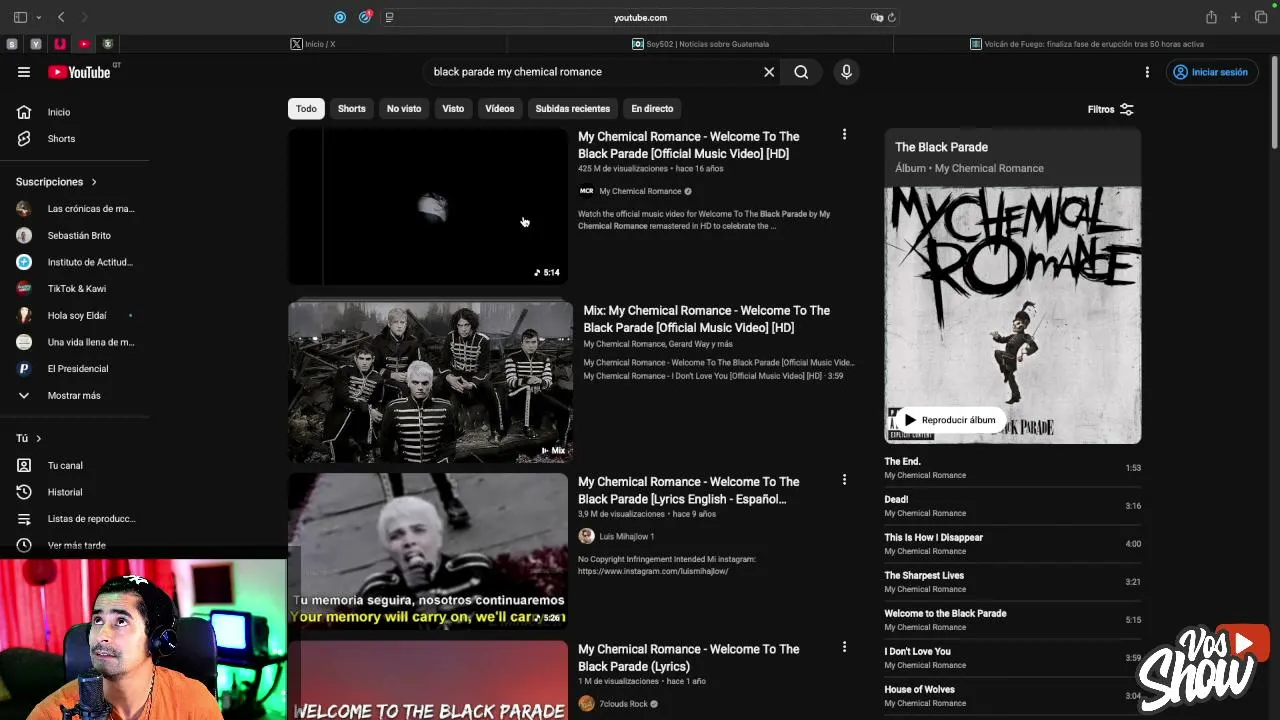This screenshot has width=1280, height=720.
Task: Click in the YouTube search field
Action: [595, 72]
